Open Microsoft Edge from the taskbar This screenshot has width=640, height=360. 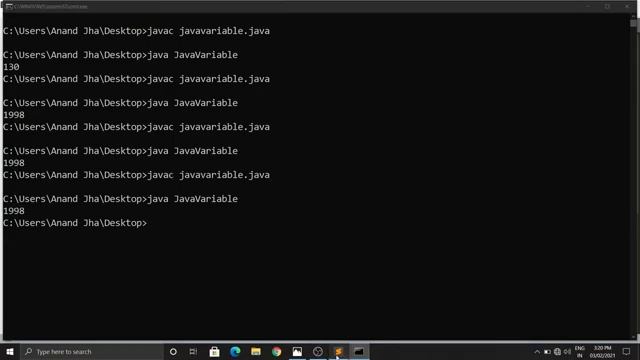point(235,351)
